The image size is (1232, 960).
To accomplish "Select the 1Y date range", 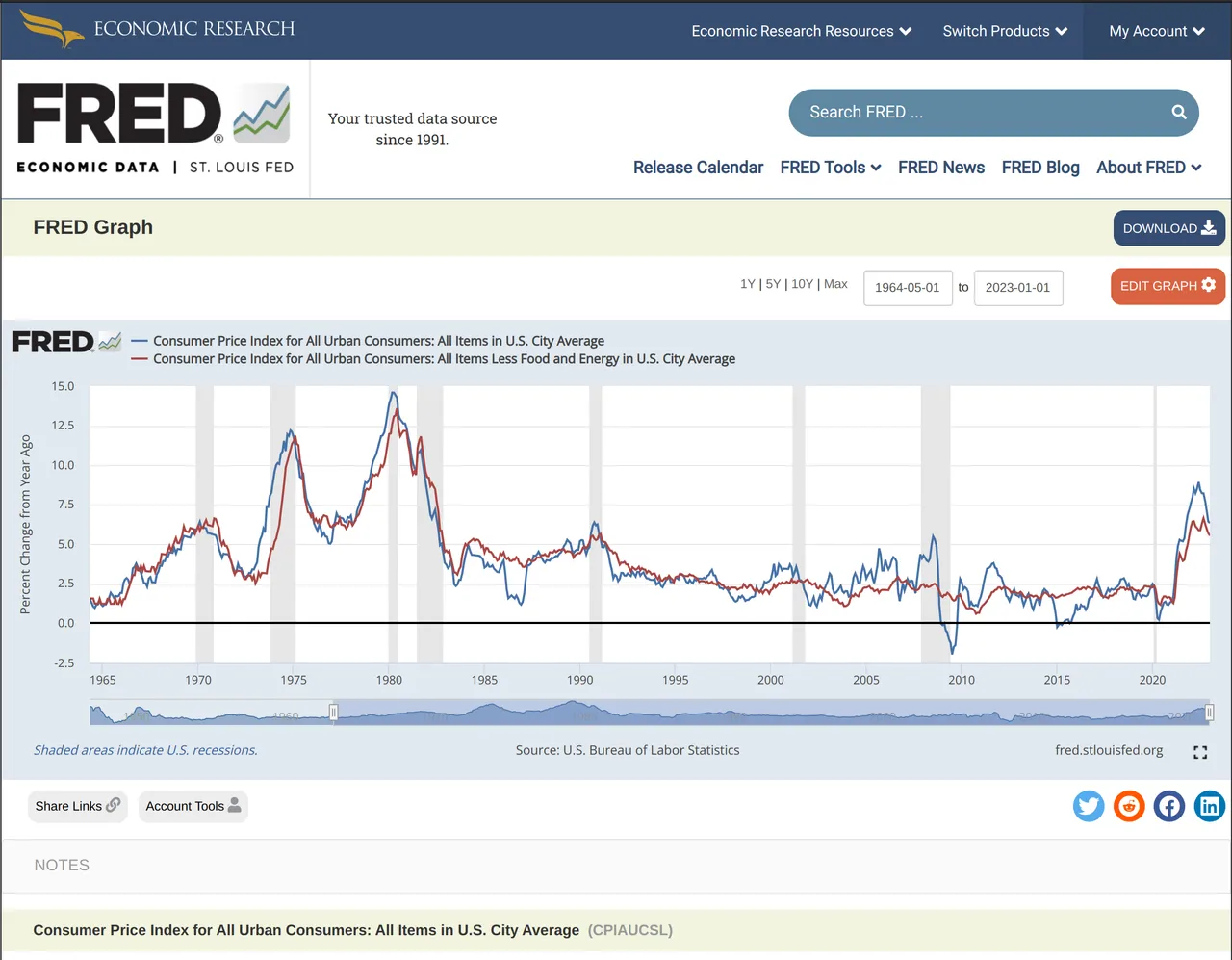I will coord(748,284).
